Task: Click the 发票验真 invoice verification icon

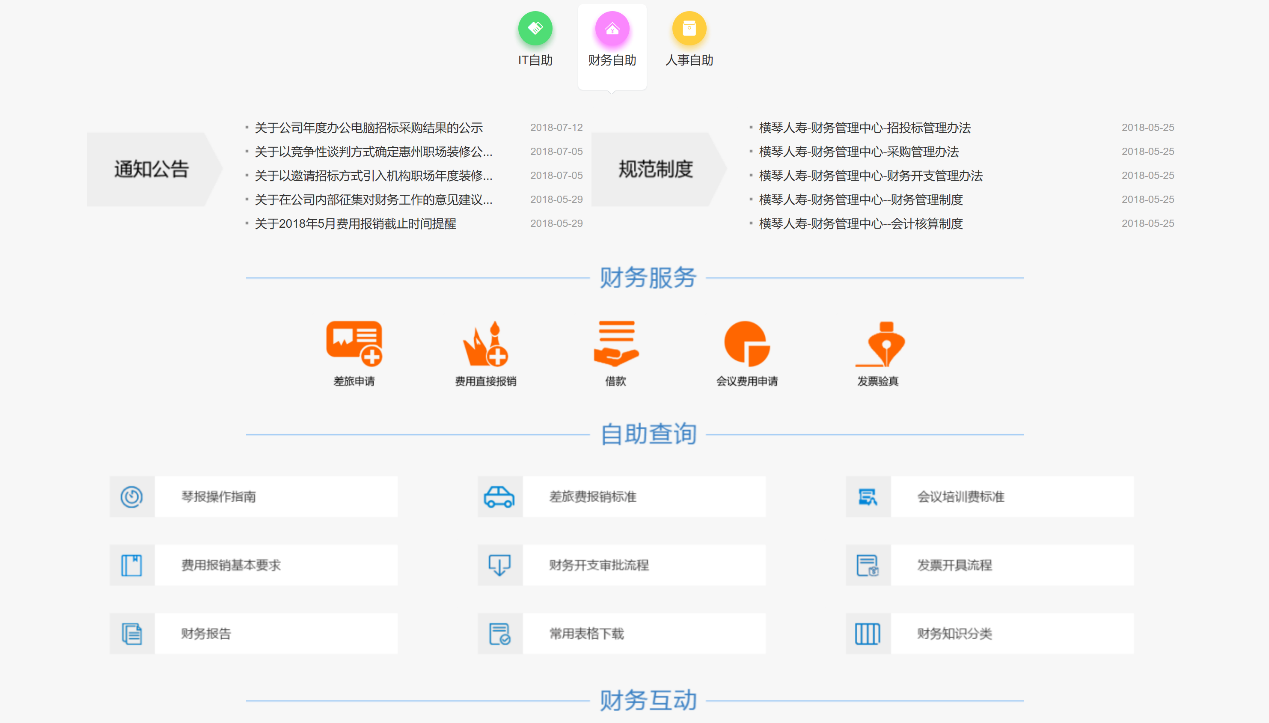Action: click(878, 344)
